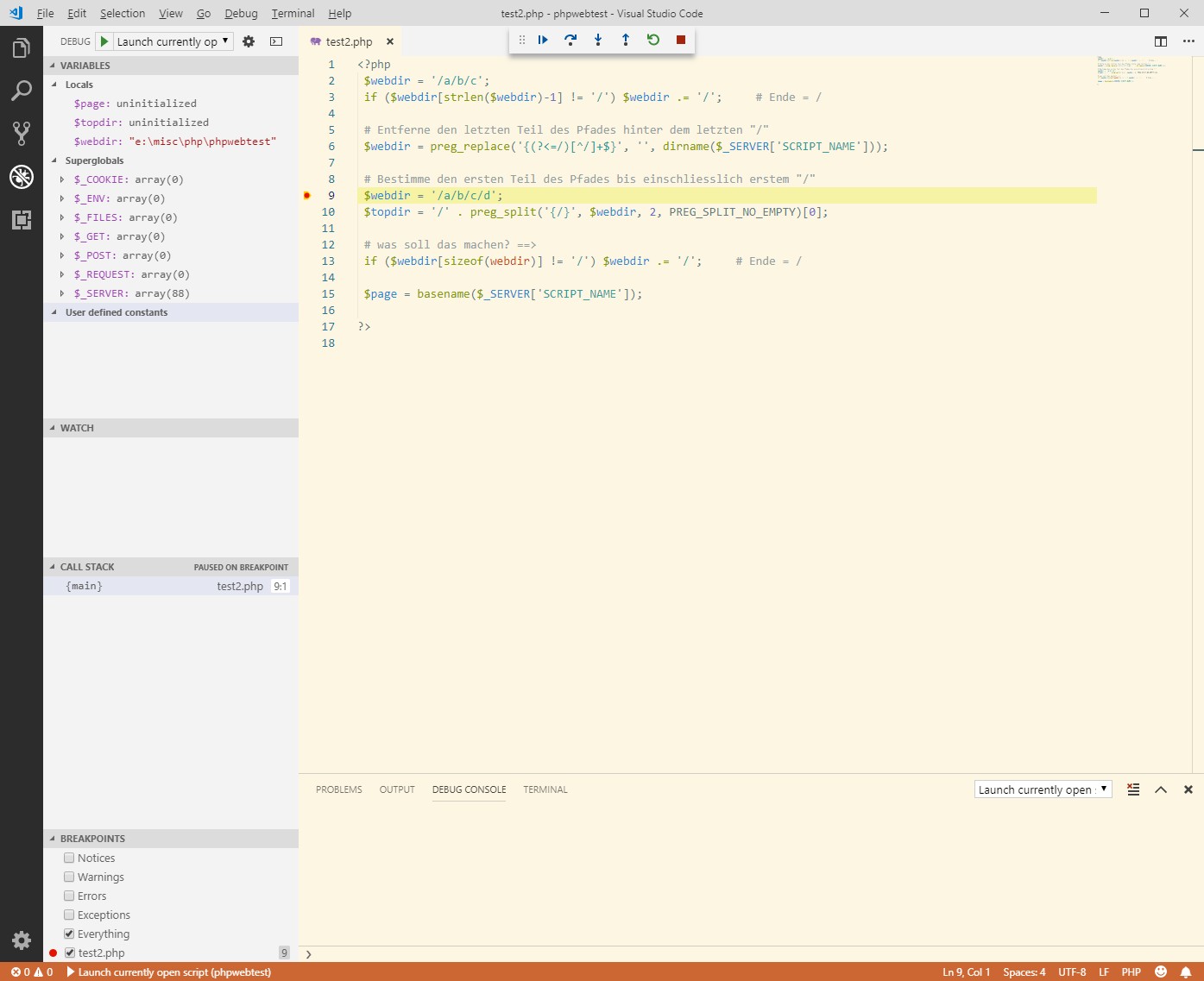Screen dimensions: 1204x981
Task: Restart the debug session
Action: pos(653,40)
